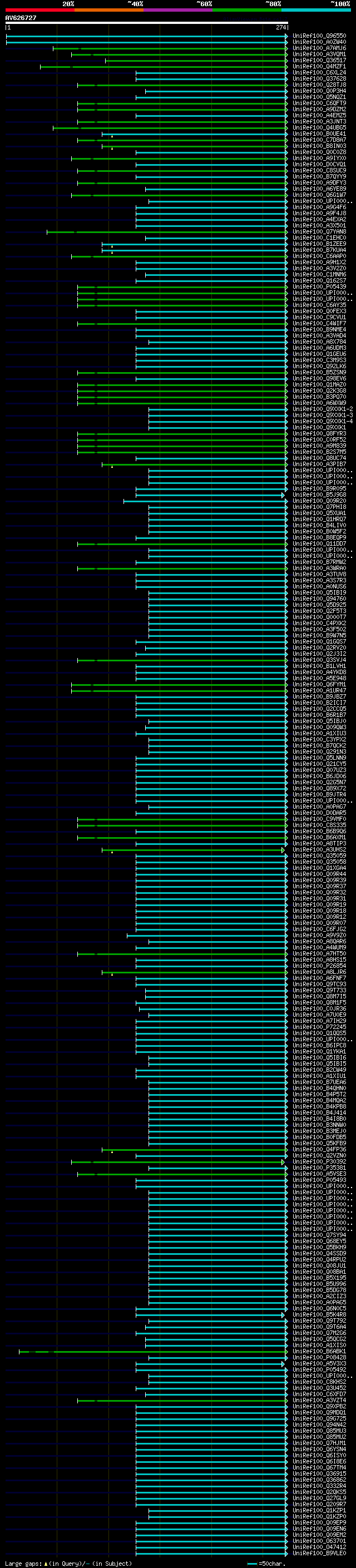Select hit label UniRef100_Q28TJ8
The width and height of the screenshot is (356, 1568).
[319, 85]
